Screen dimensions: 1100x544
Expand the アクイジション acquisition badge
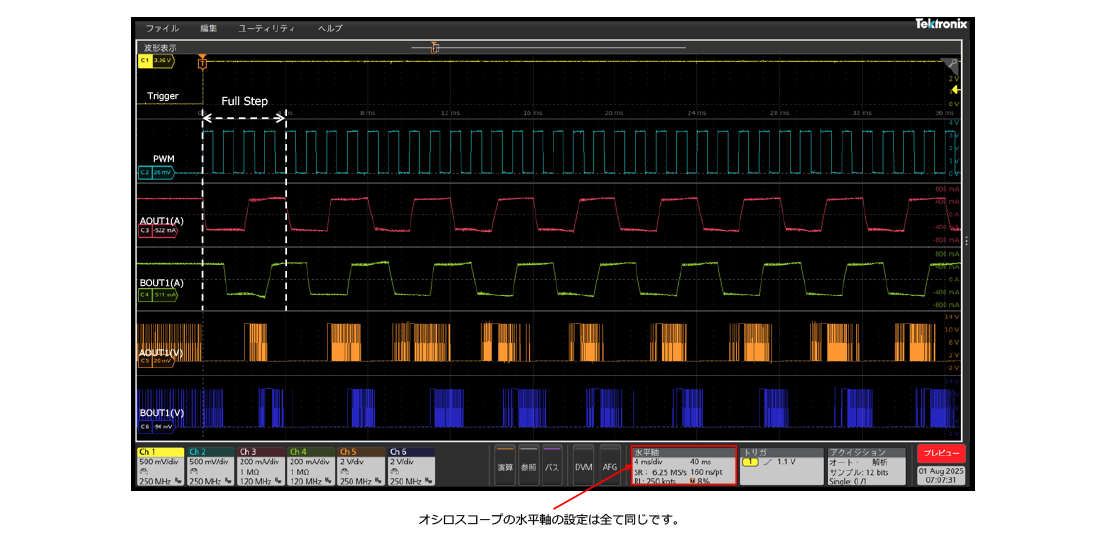point(867,467)
